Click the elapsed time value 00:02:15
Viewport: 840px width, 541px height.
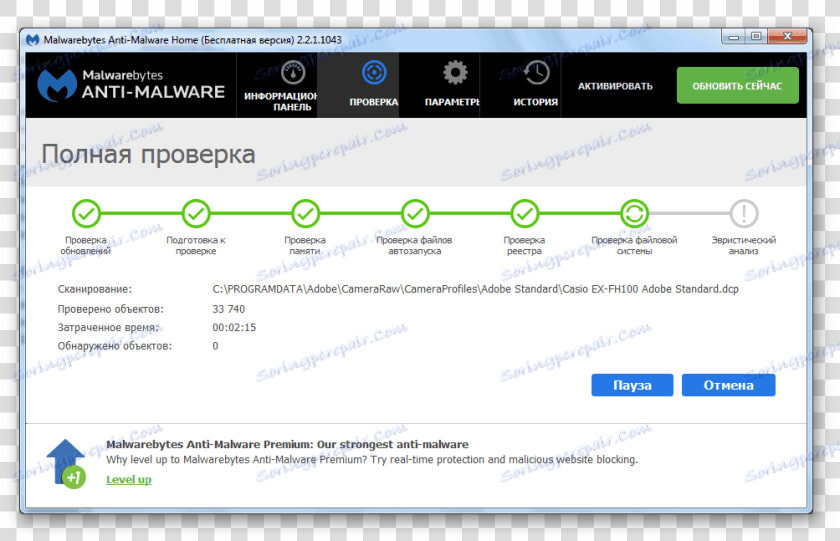point(234,327)
